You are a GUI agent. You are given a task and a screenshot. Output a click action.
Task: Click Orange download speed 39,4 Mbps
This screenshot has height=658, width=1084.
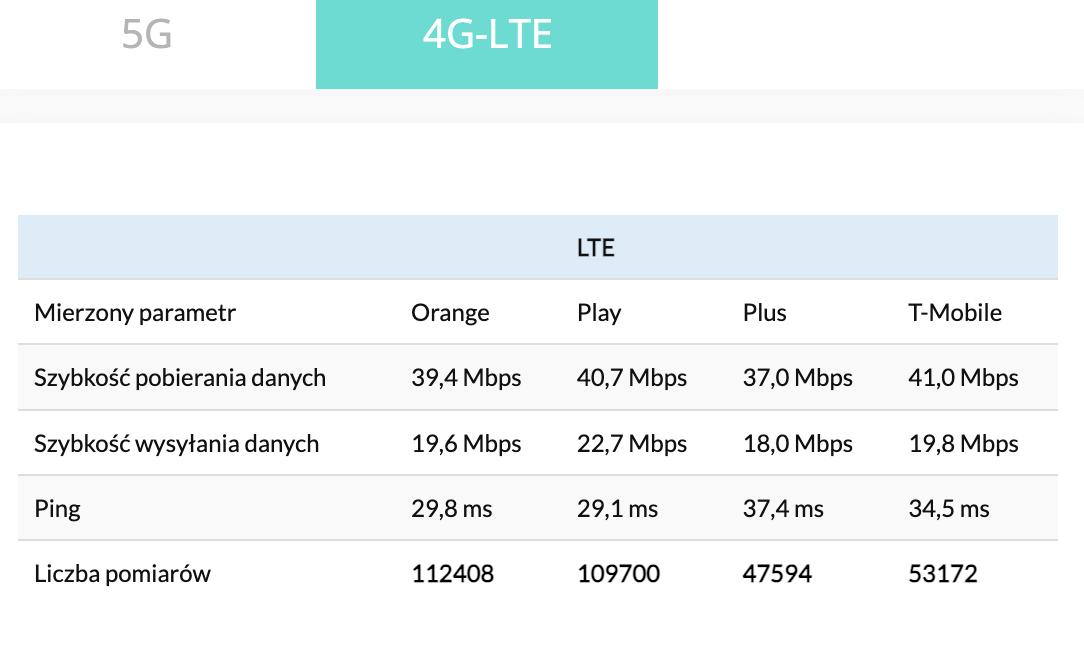click(x=466, y=378)
